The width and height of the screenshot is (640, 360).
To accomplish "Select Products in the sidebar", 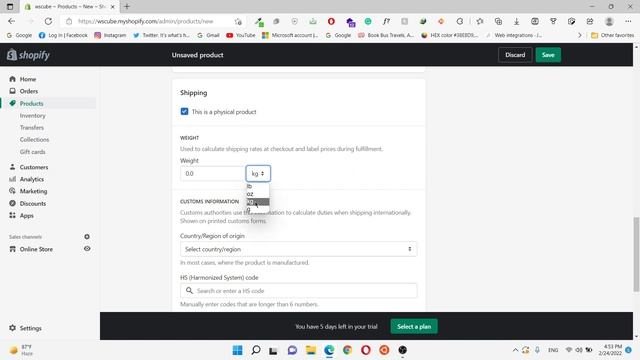I will [31, 103].
